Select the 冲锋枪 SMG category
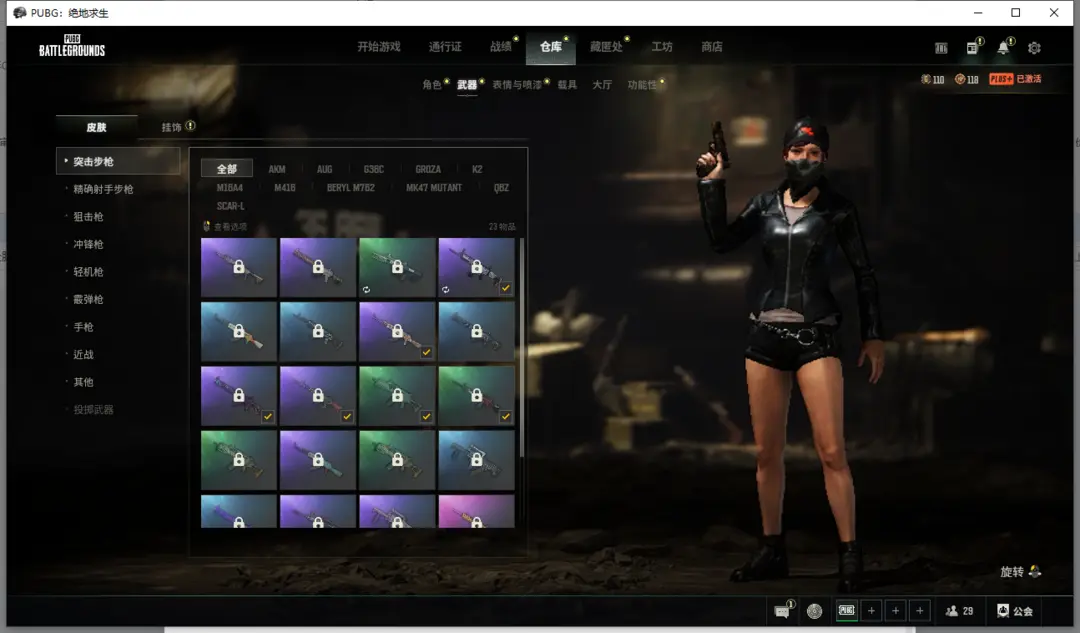The image size is (1080, 633). tap(88, 245)
